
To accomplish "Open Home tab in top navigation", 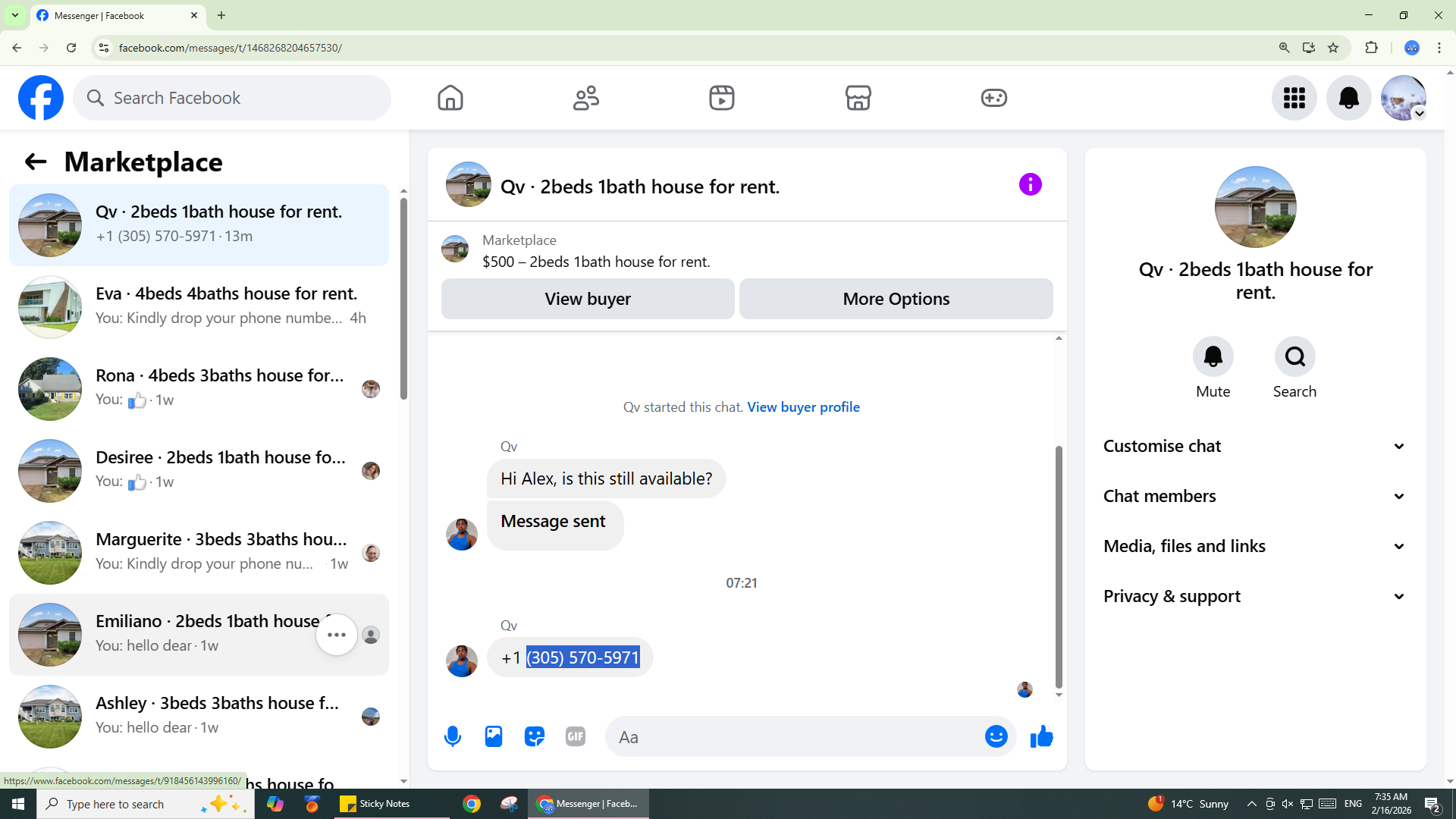I will click(x=450, y=98).
